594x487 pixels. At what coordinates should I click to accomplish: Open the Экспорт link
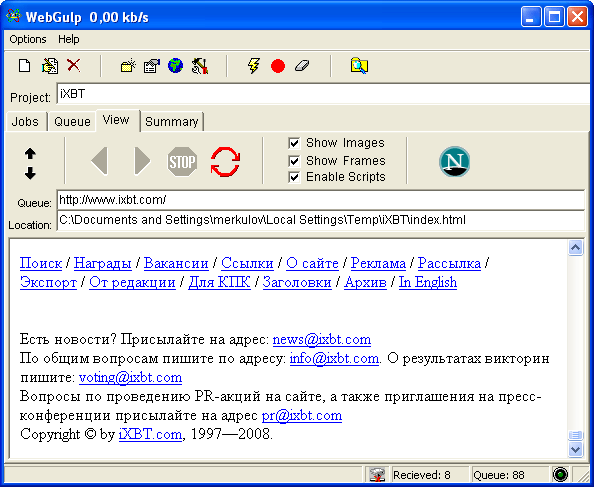(x=48, y=283)
